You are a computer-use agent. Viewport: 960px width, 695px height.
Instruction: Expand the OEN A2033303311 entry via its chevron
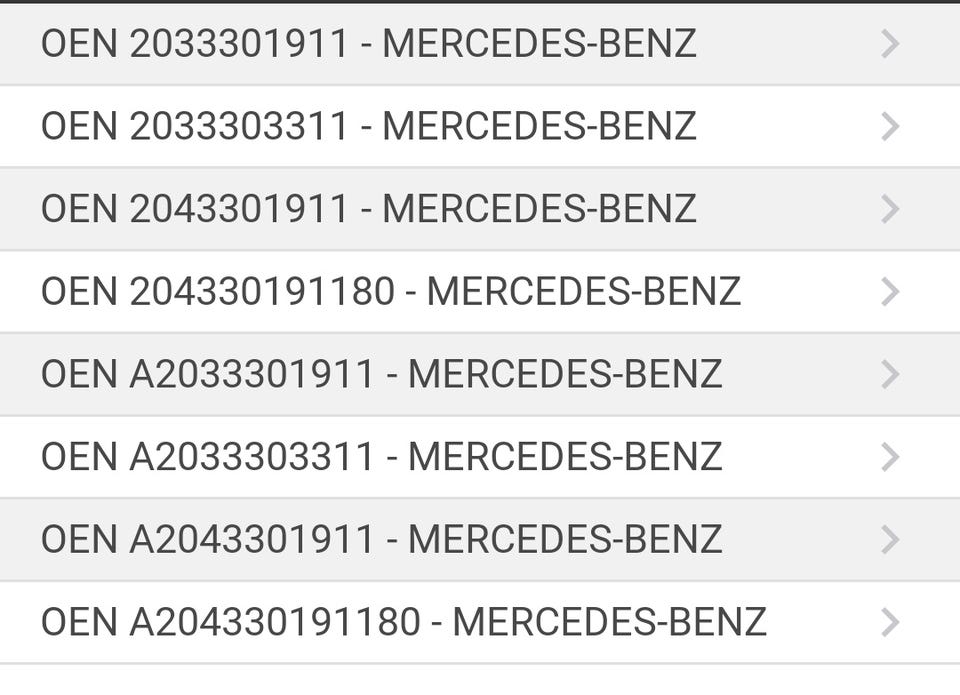tap(890, 457)
